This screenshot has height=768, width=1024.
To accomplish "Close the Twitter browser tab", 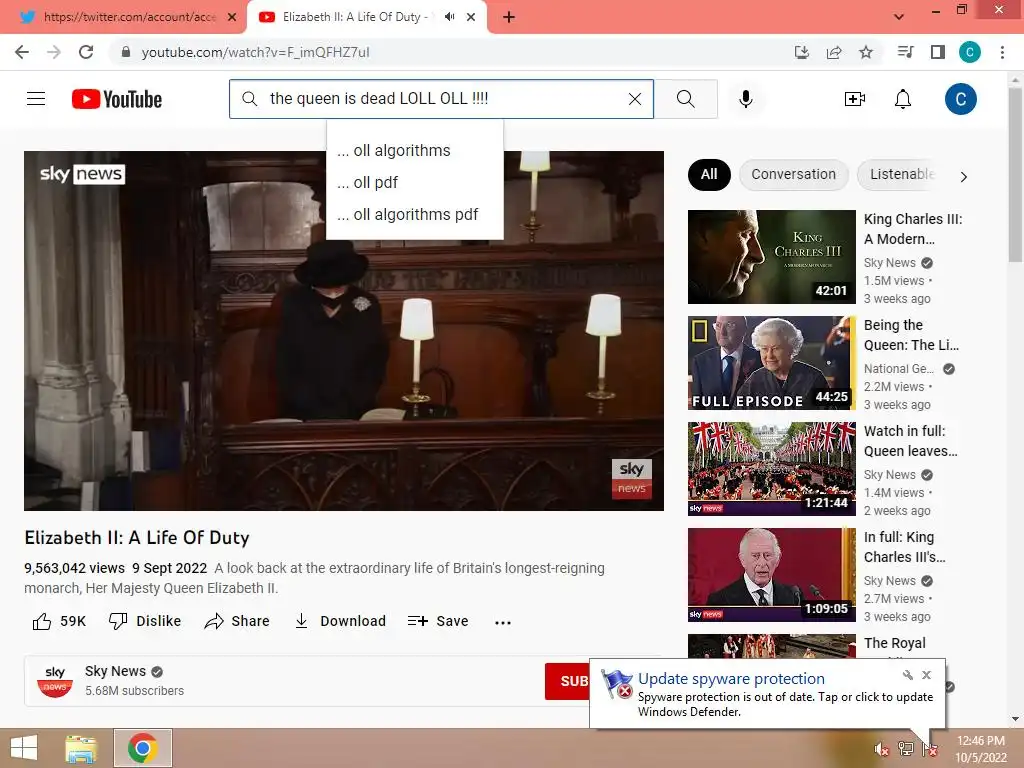I will tap(232, 17).
